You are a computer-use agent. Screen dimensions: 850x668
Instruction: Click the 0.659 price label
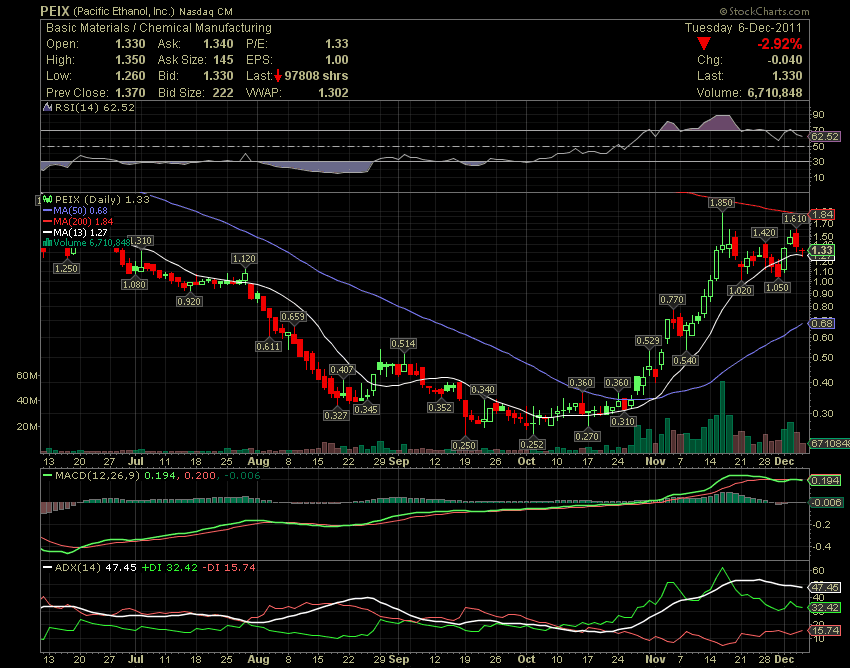click(293, 317)
